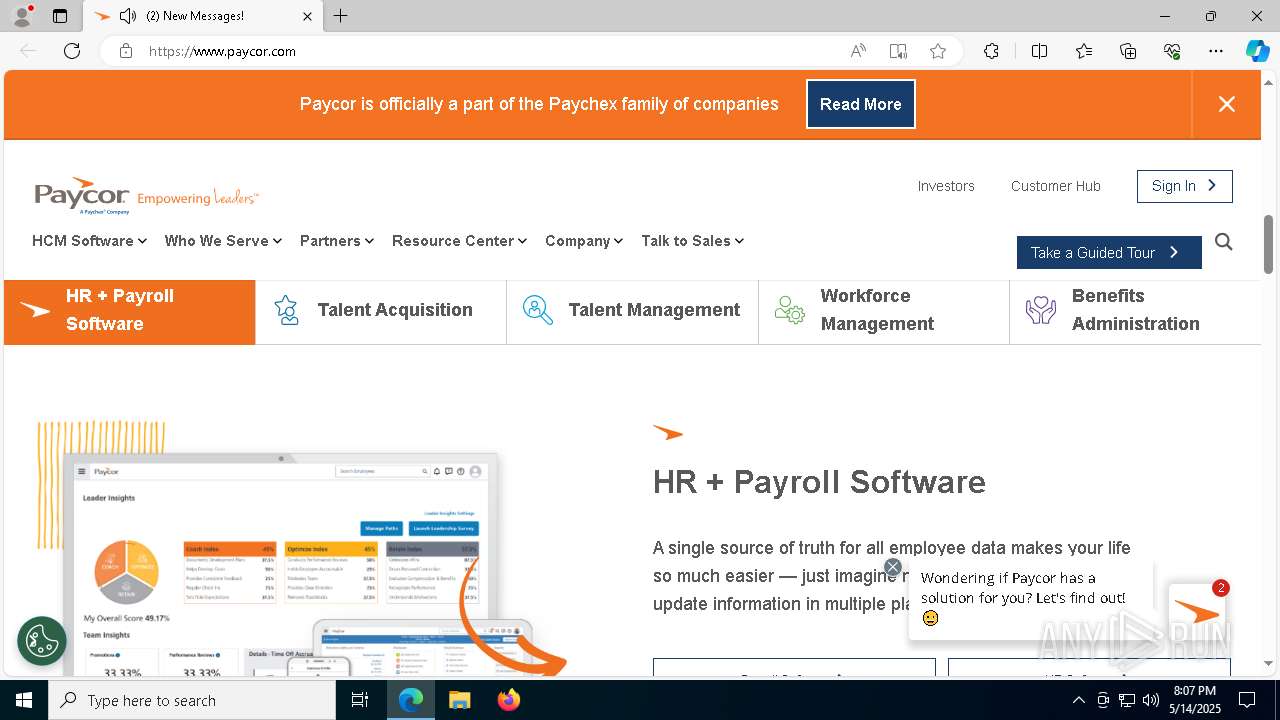View site information lock icon
This screenshot has width=1280, height=720.
[126, 51]
